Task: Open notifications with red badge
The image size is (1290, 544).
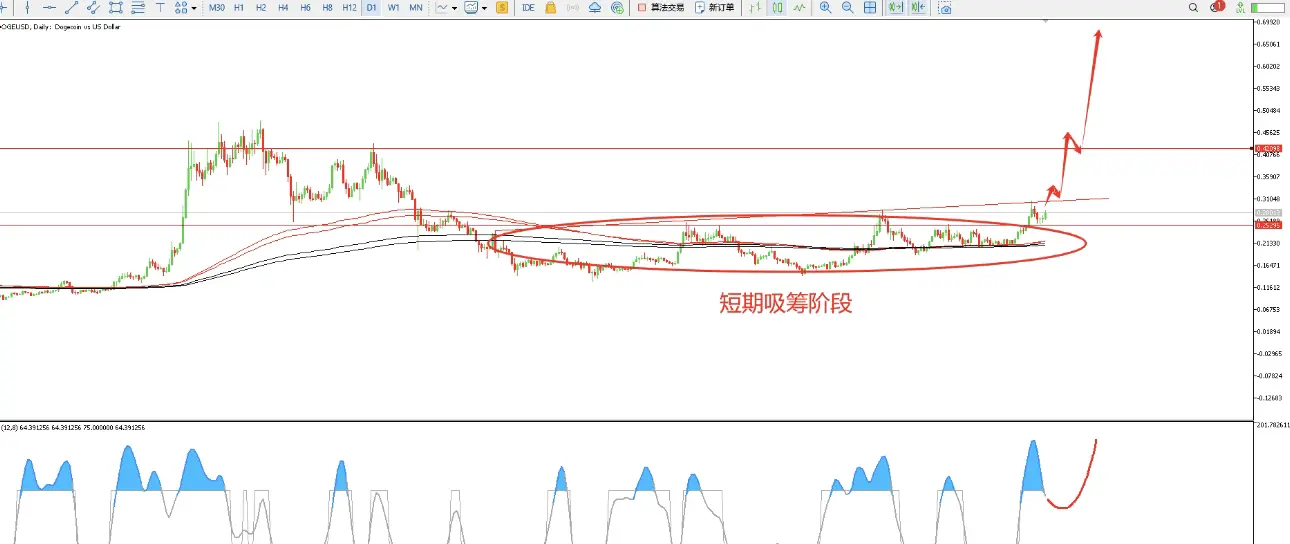Action: click(x=1217, y=7)
